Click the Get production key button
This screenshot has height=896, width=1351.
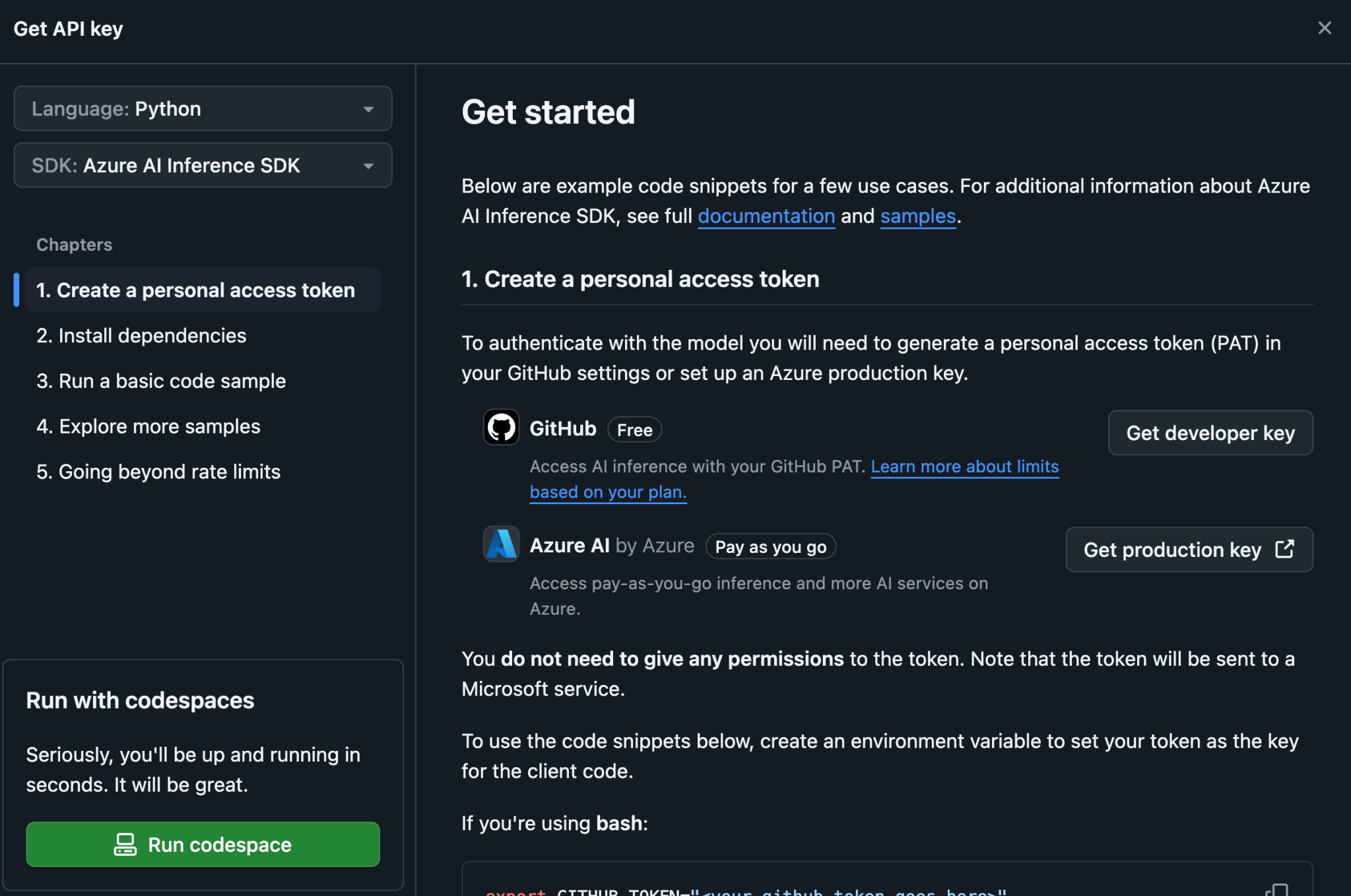pyautogui.click(x=1188, y=549)
